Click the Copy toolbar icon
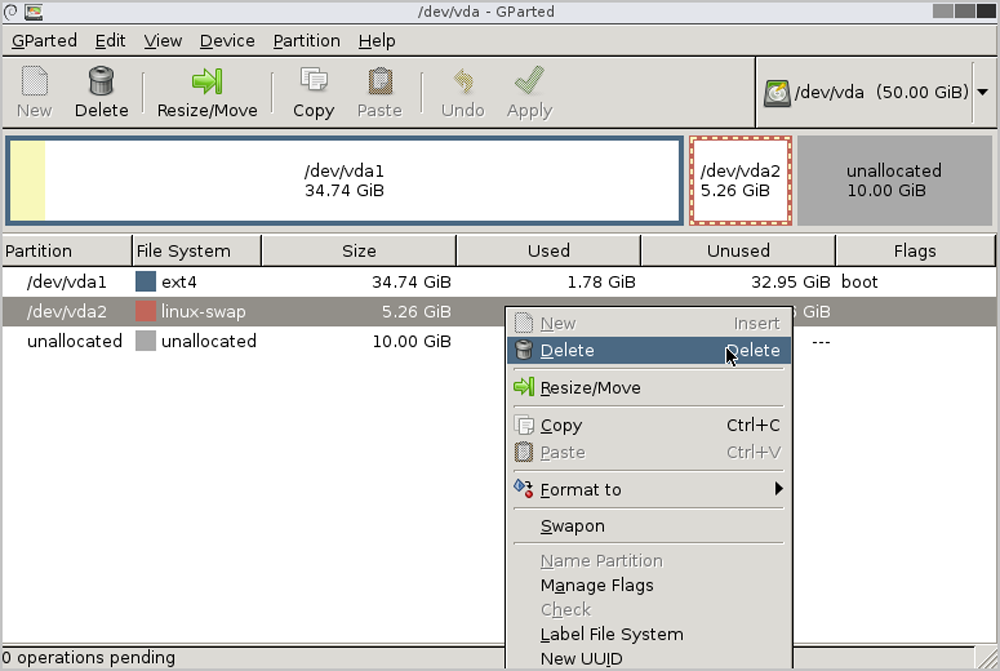The image size is (1000, 671). pos(313,81)
